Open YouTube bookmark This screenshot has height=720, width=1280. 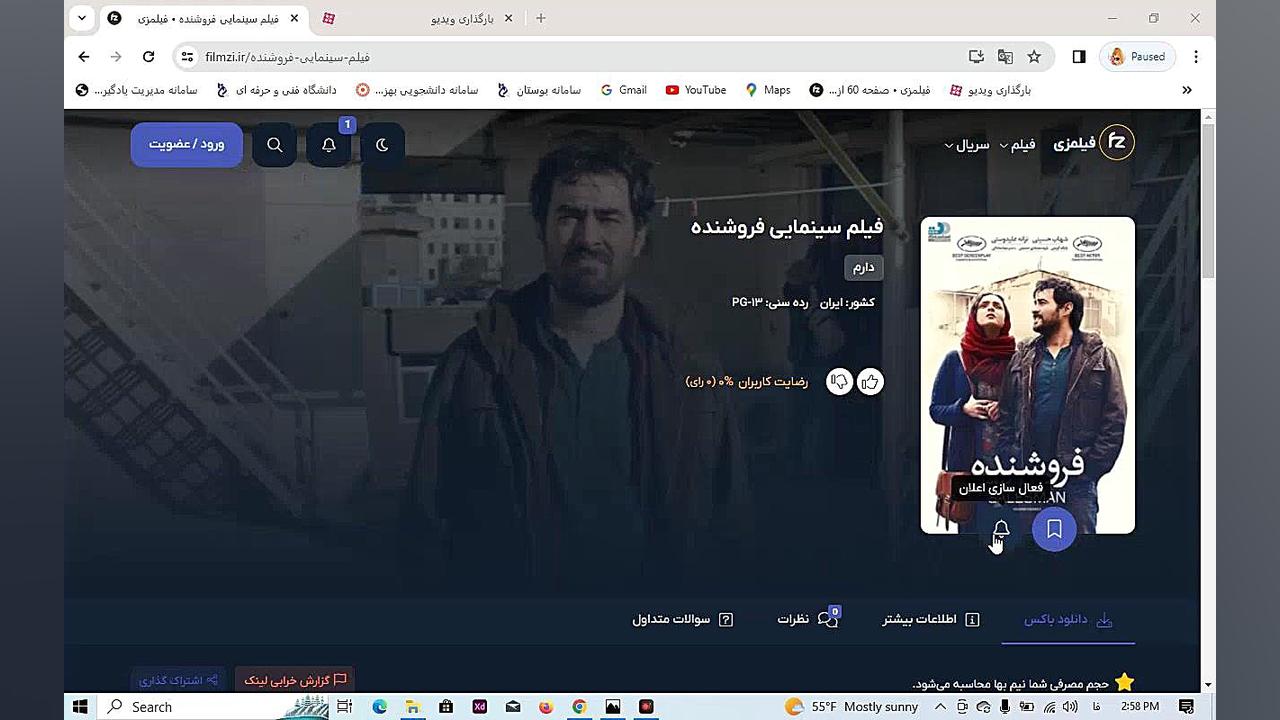pos(696,90)
